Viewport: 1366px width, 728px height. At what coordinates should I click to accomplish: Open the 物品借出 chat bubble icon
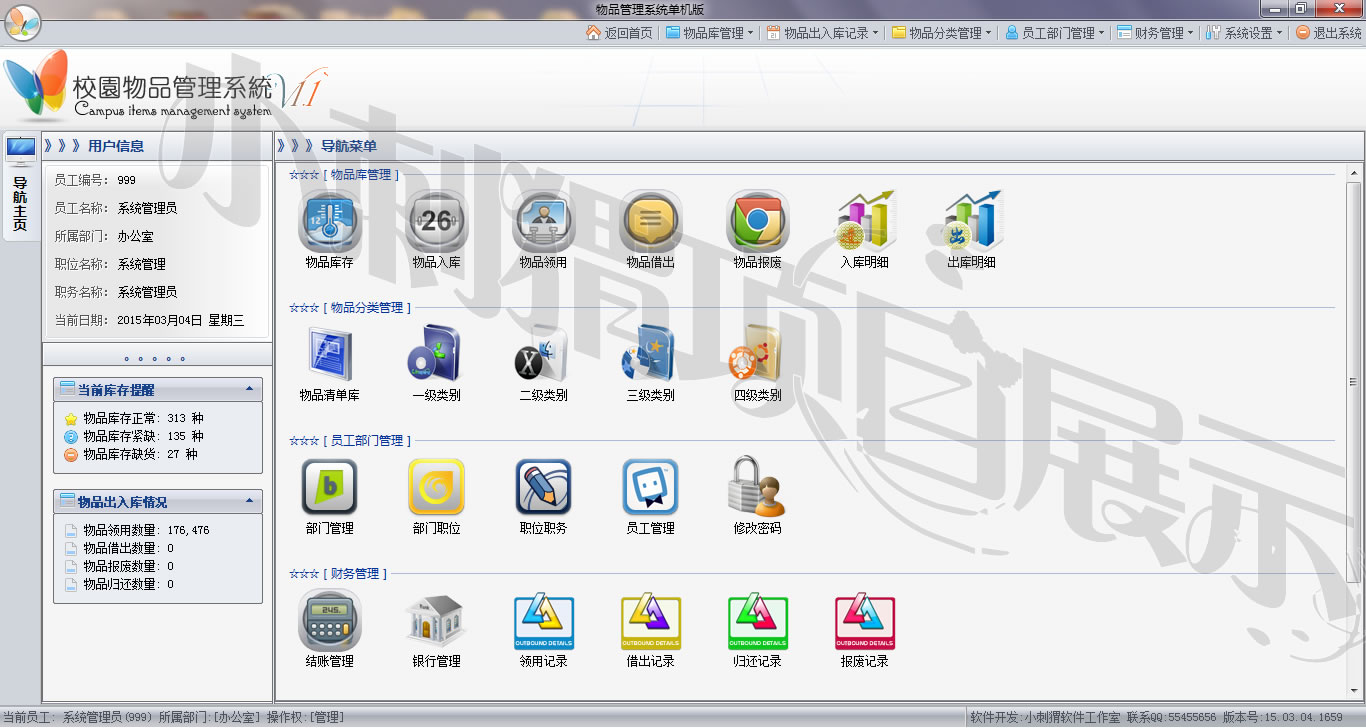[x=650, y=222]
